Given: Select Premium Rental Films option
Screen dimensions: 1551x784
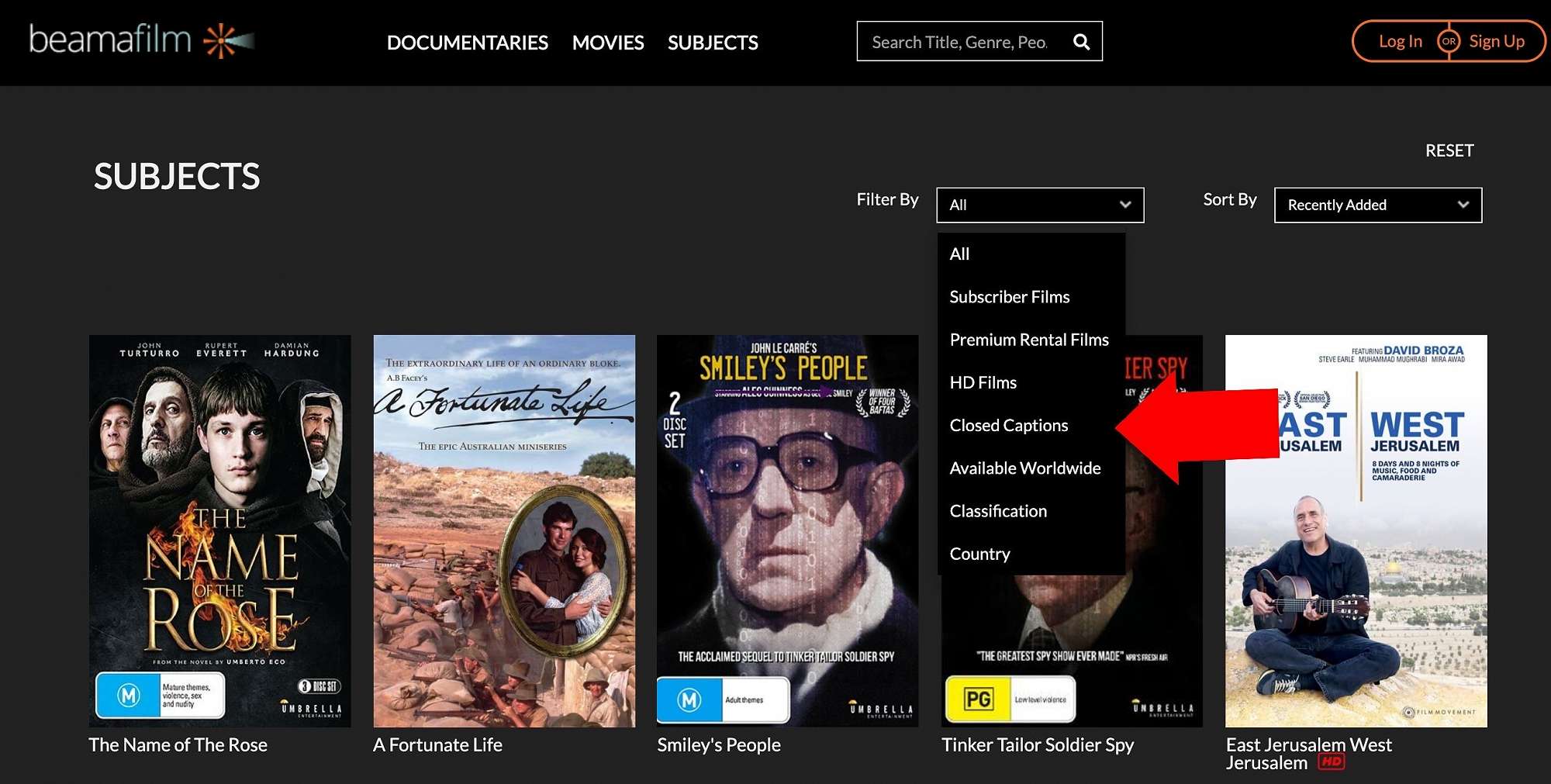Looking at the screenshot, I should click(1028, 340).
